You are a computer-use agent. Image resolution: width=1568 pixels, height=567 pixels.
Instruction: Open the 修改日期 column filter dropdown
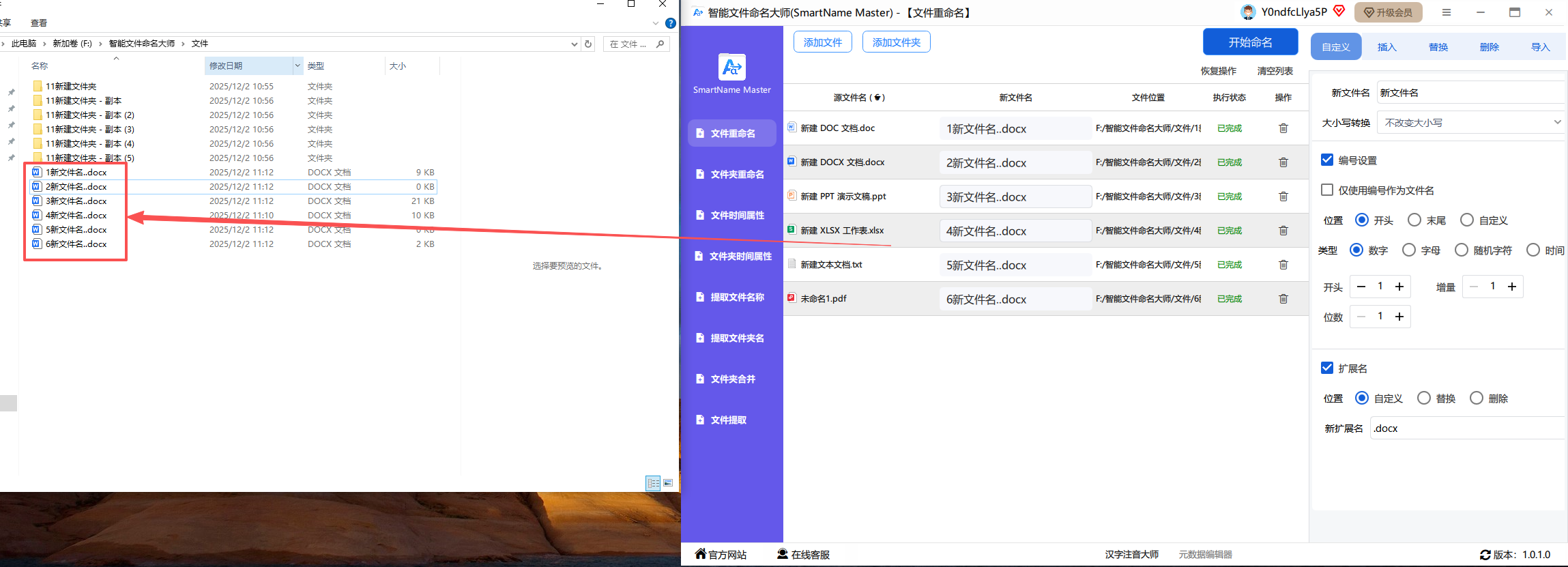[x=297, y=66]
